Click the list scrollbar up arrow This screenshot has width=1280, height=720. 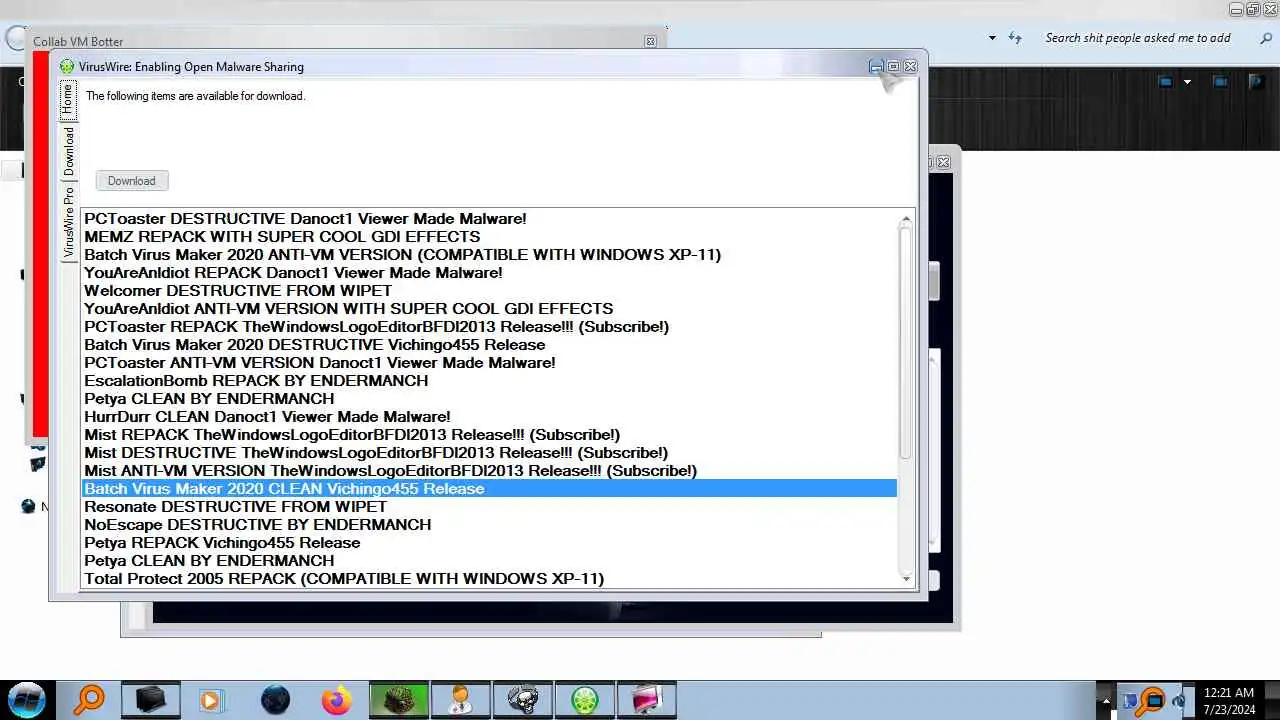906,219
